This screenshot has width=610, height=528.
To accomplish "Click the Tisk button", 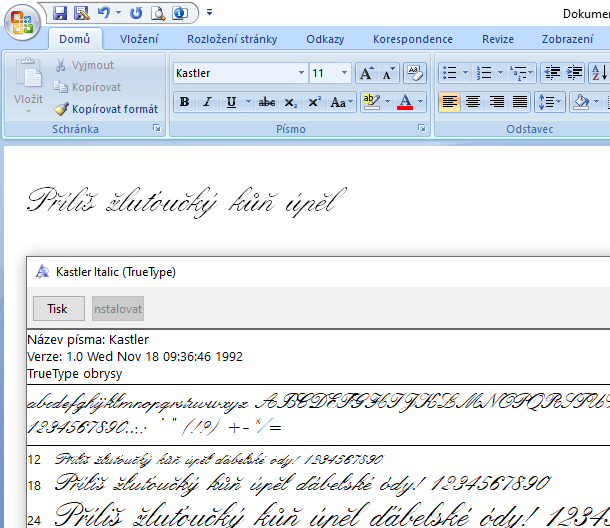I will 58,309.
